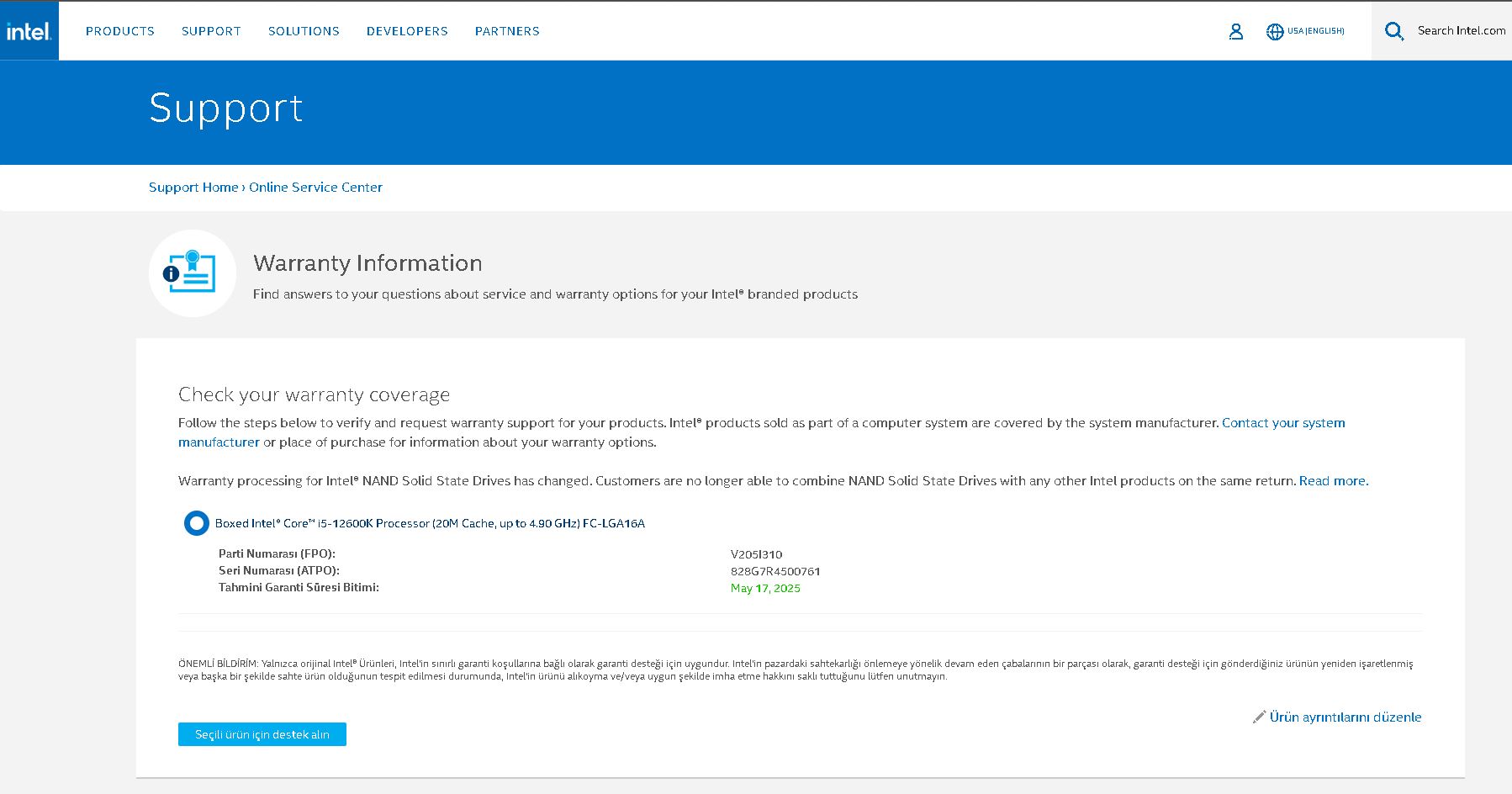This screenshot has height=794, width=1512.
Task: Open the user account icon
Action: [1235, 31]
